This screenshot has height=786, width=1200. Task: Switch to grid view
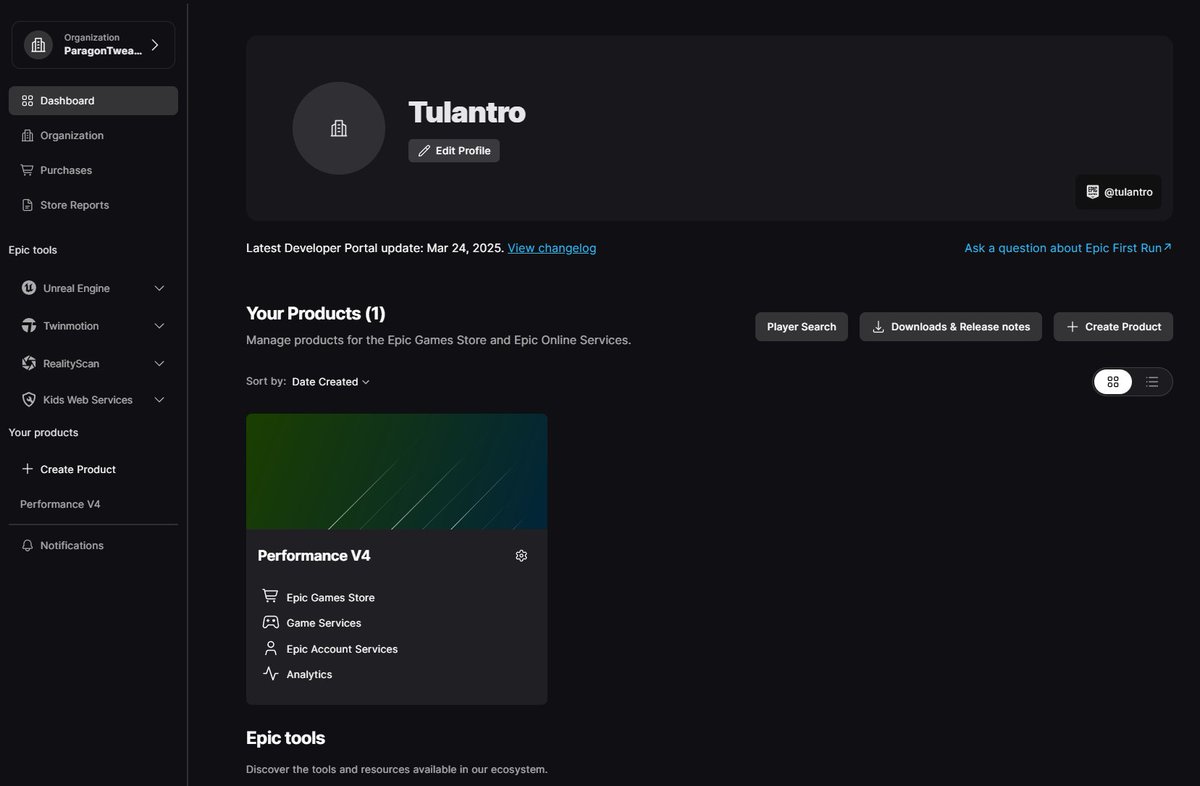click(1113, 382)
